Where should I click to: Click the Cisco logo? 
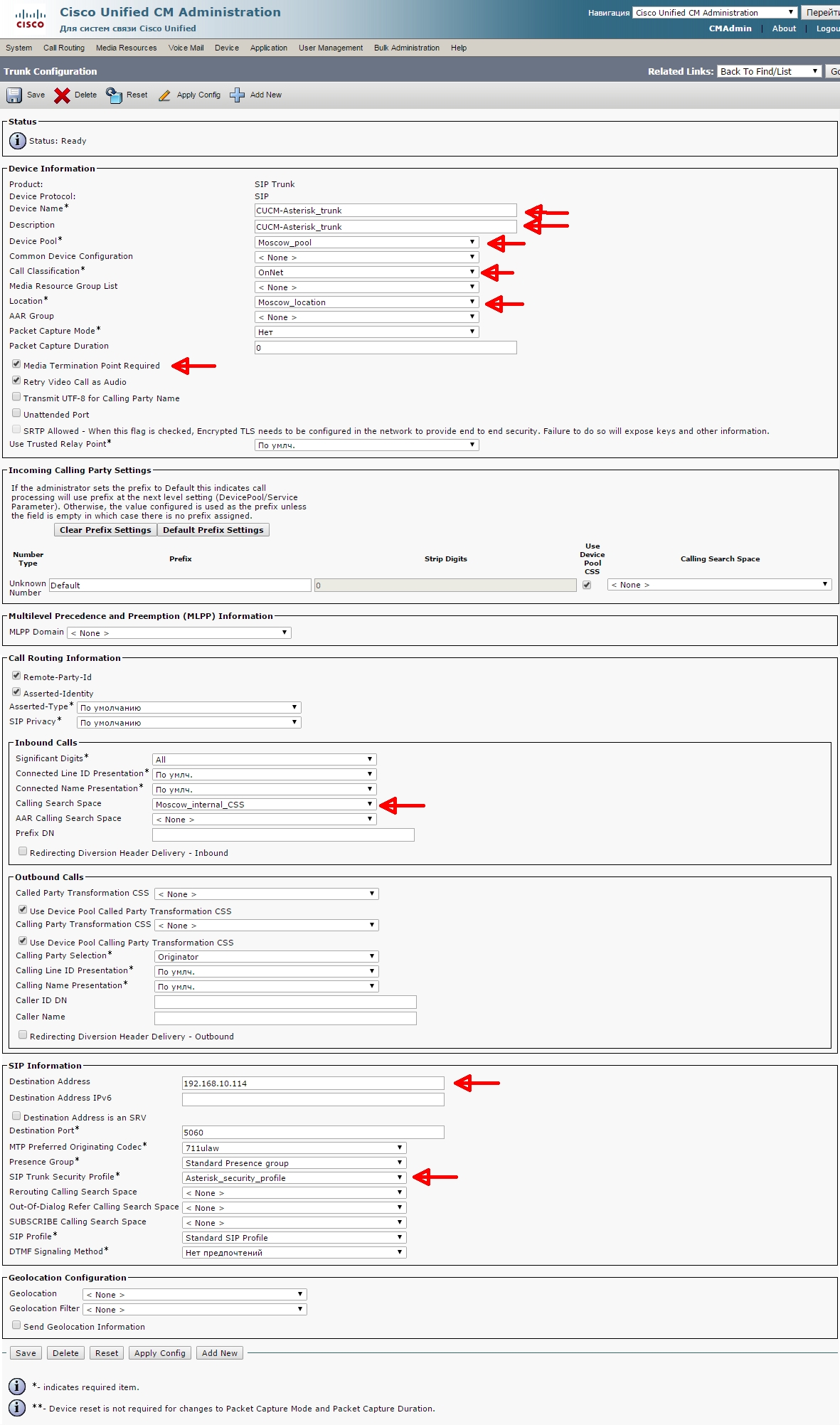(31, 18)
